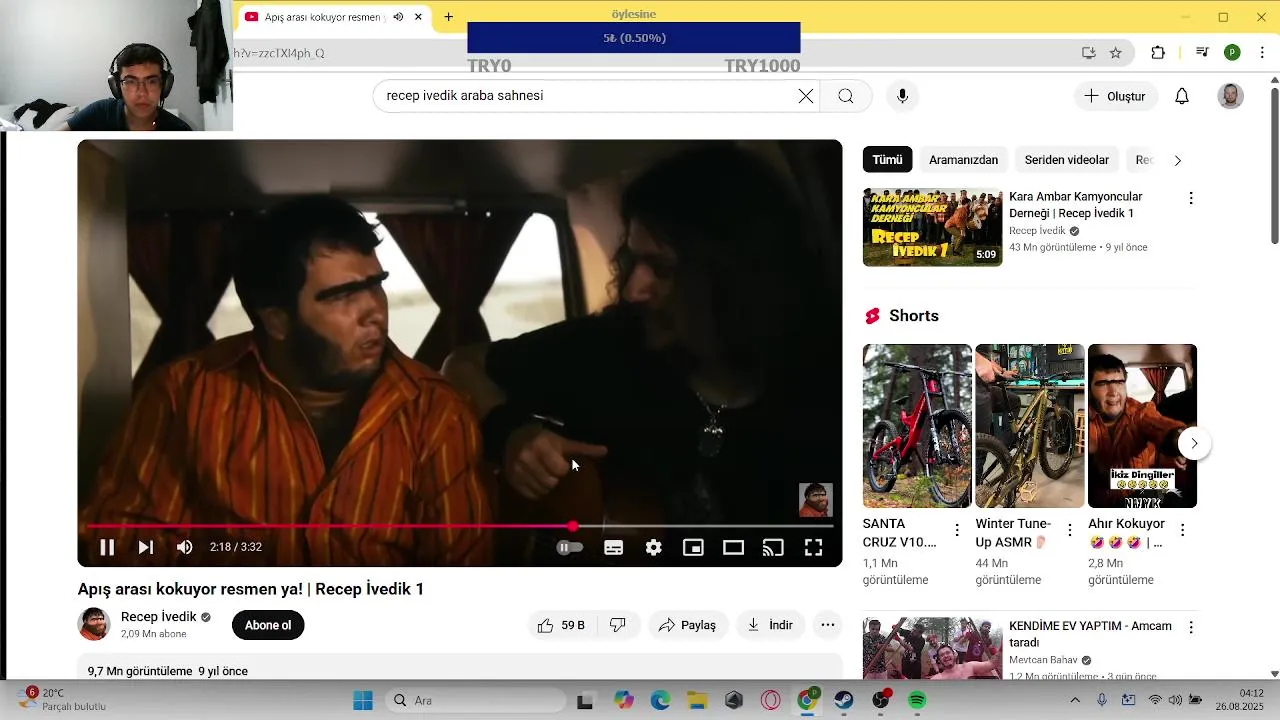
Task: Open Recep İvedik channel name link
Action: point(158,617)
